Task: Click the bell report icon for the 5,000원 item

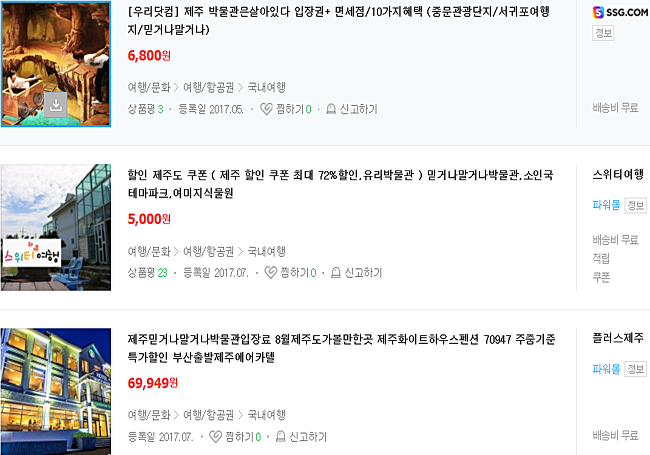Action: [336, 273]
